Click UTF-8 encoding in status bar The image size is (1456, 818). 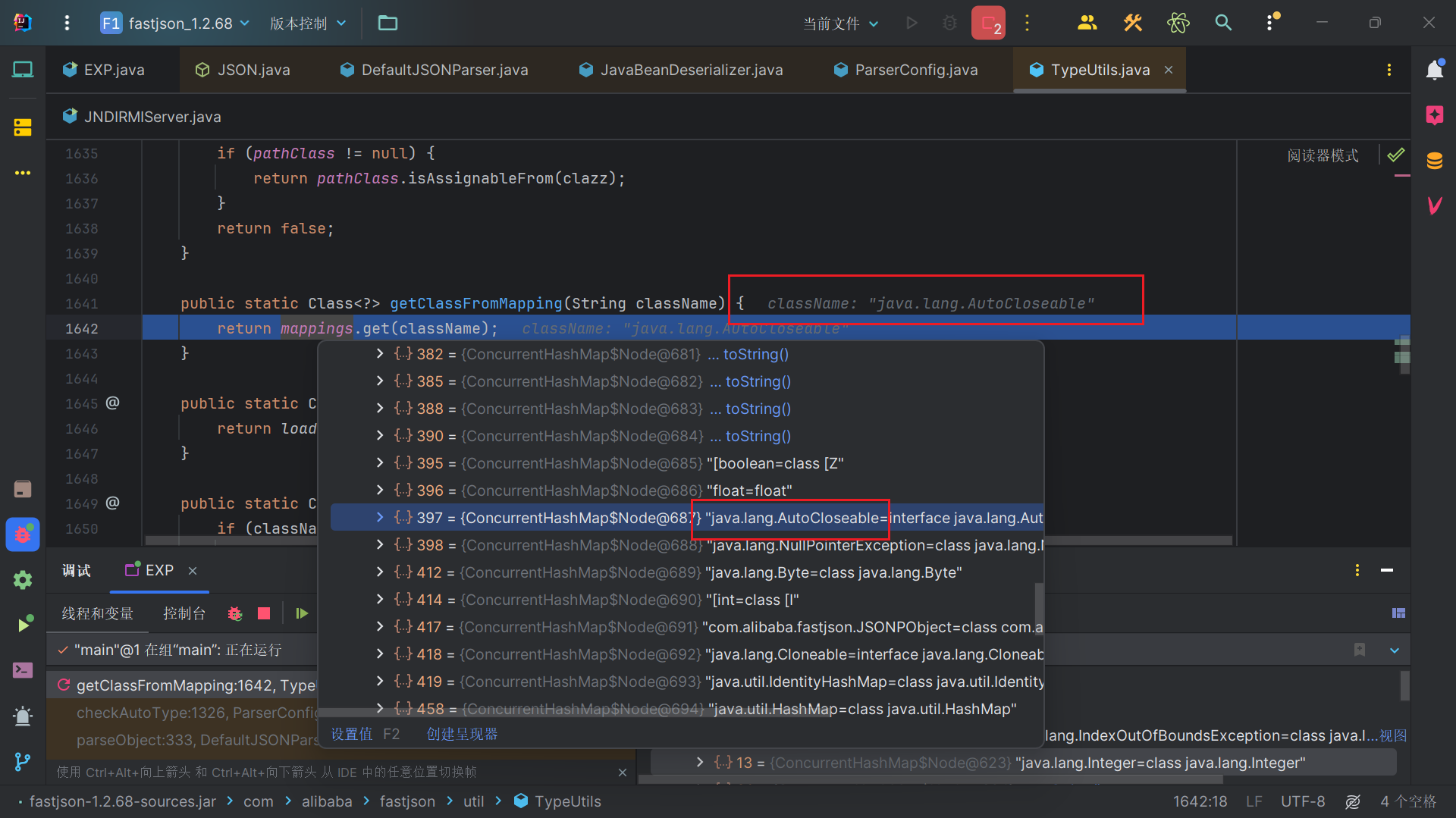[1303, 801]
